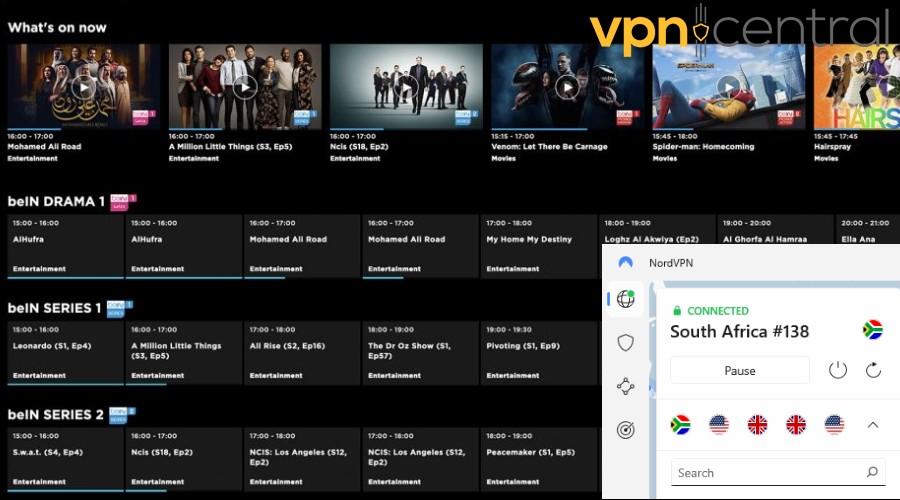The image size is (900, 500).
Task: Select South Africa flag in recent connections
Action: 680,425
